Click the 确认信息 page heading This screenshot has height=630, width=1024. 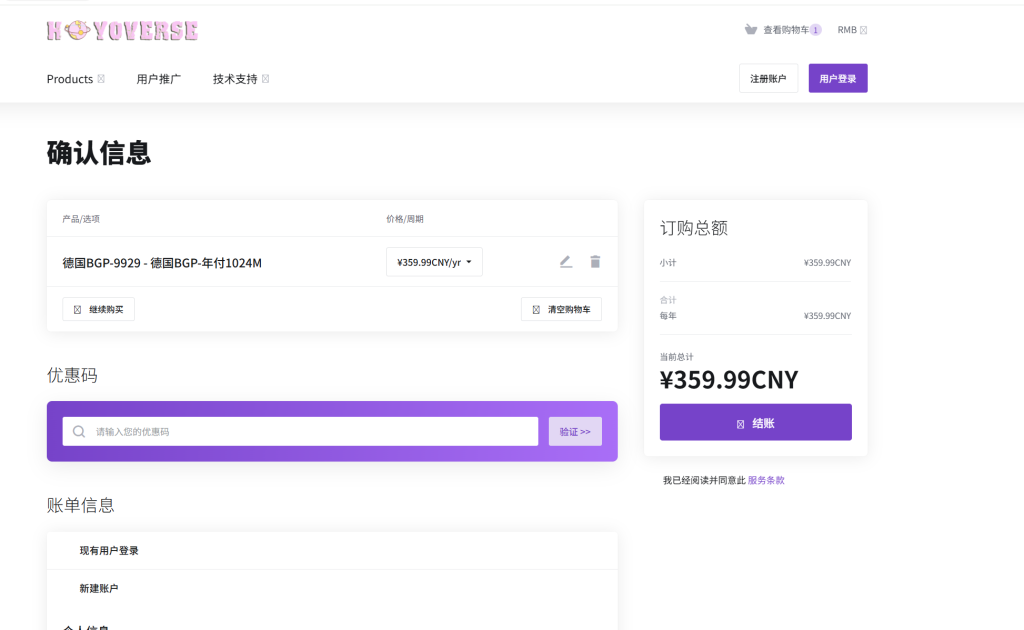pos(99,153)
